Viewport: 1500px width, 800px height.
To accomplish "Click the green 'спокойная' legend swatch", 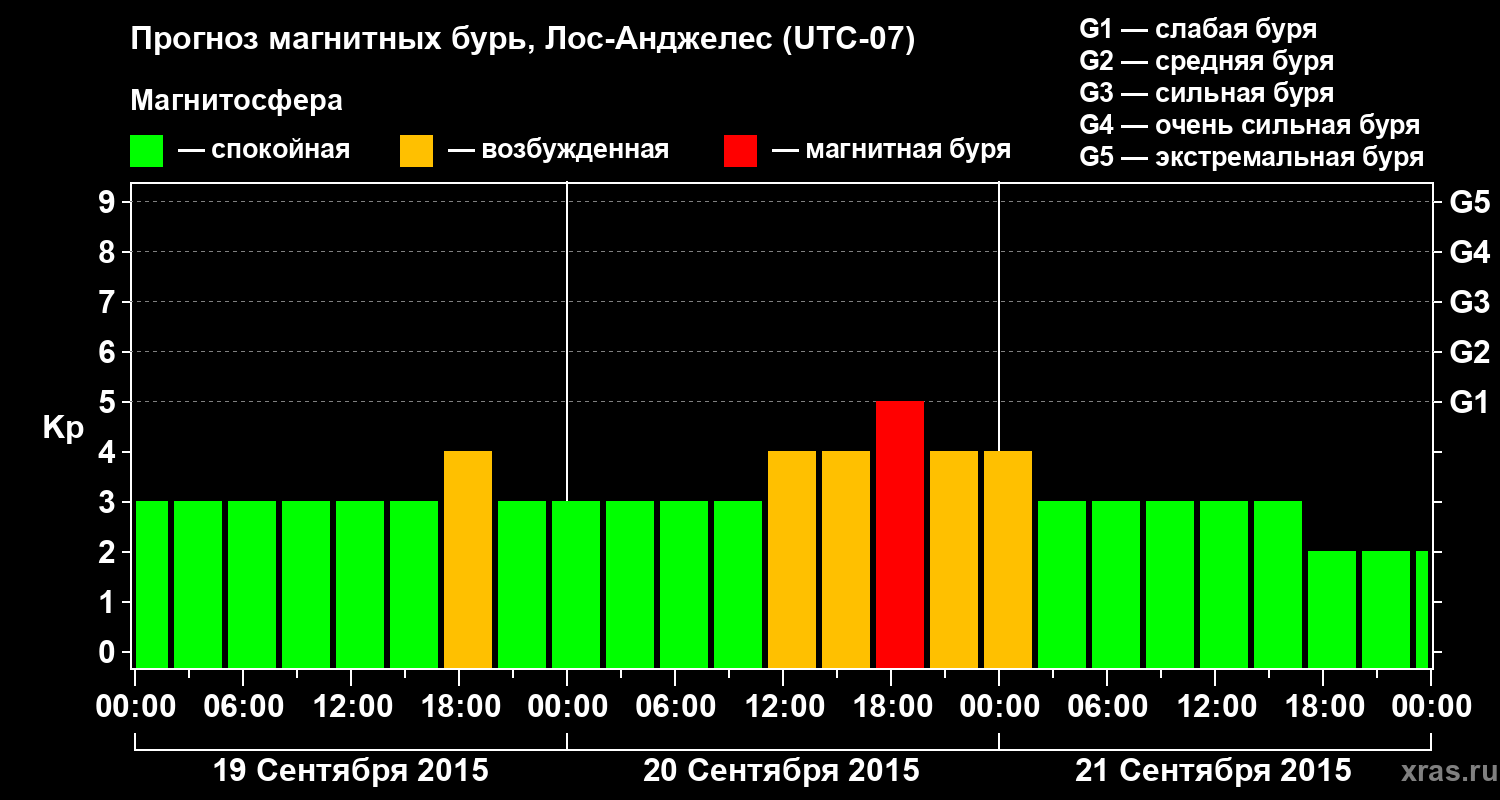I will click(x=146, y=151).
